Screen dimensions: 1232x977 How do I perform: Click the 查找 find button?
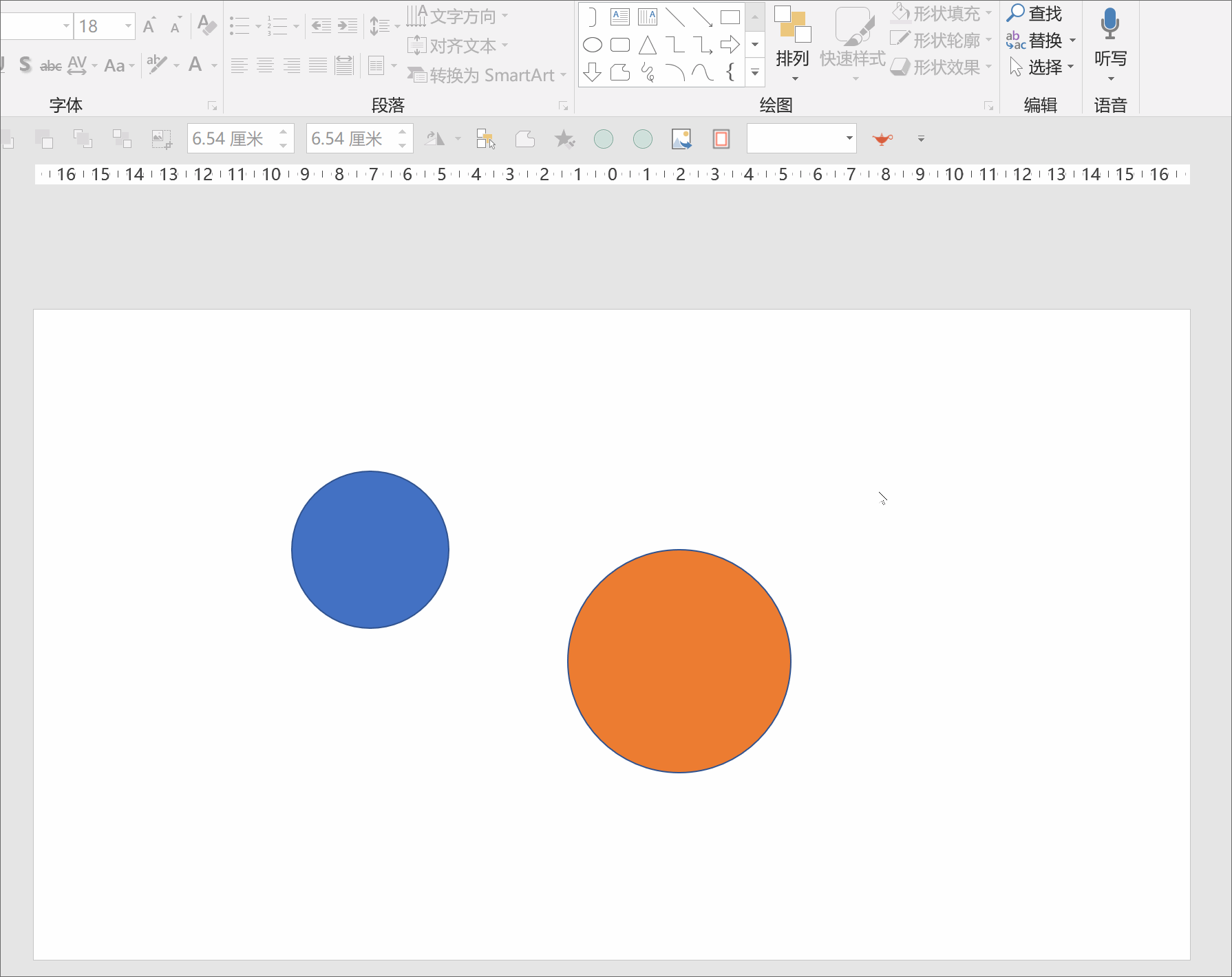point(1034,13)
